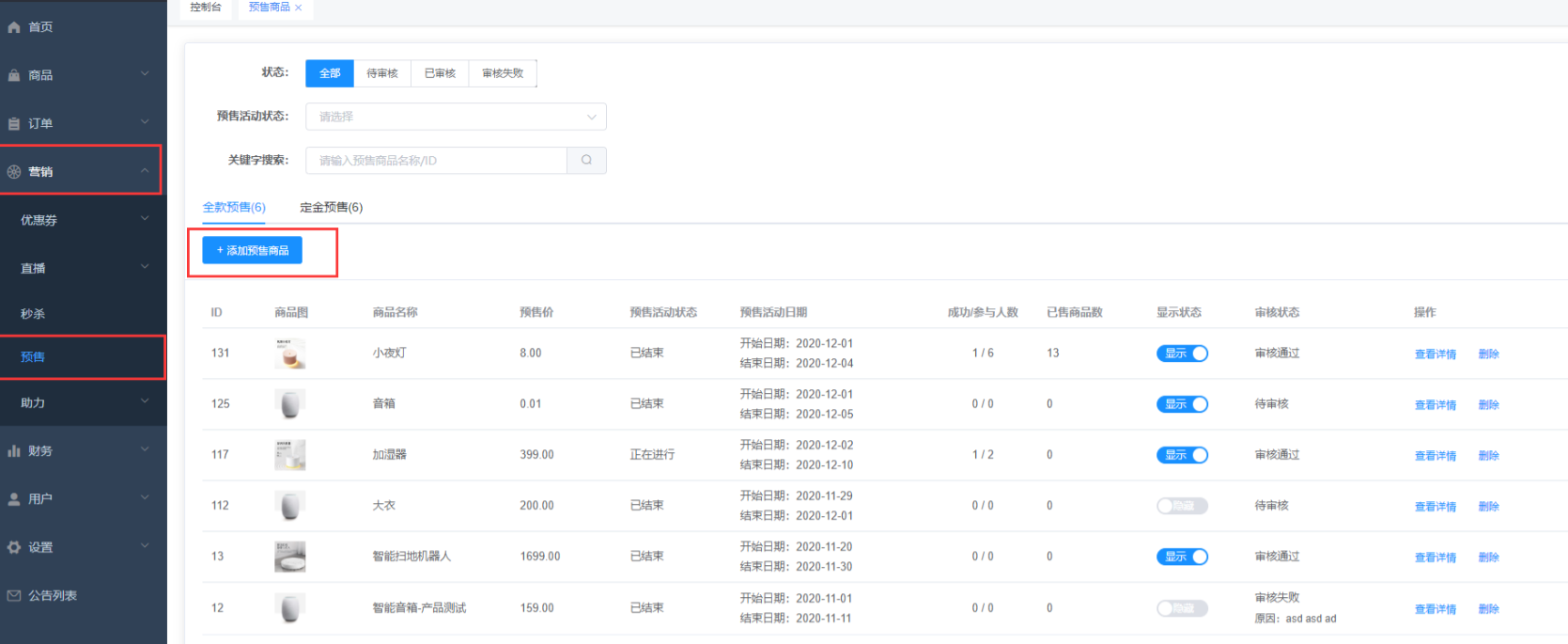1568x644 pixels.
Task: Switch to the 定金预售(6) tab
Action: [x=331, y=208]
